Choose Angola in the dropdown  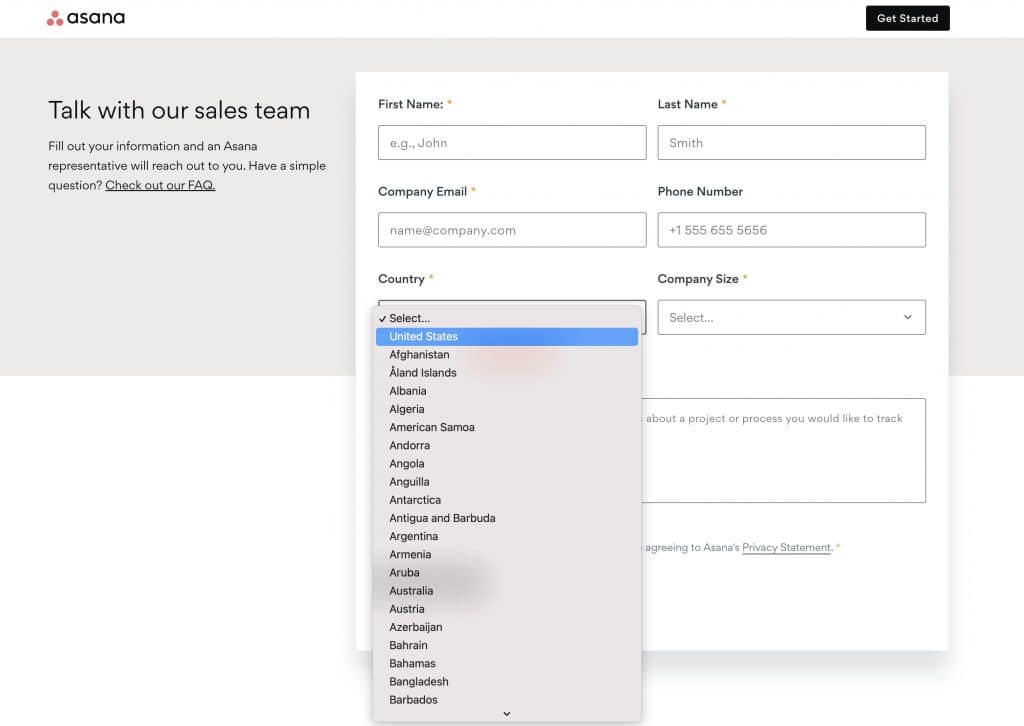(x=507, y=464)
